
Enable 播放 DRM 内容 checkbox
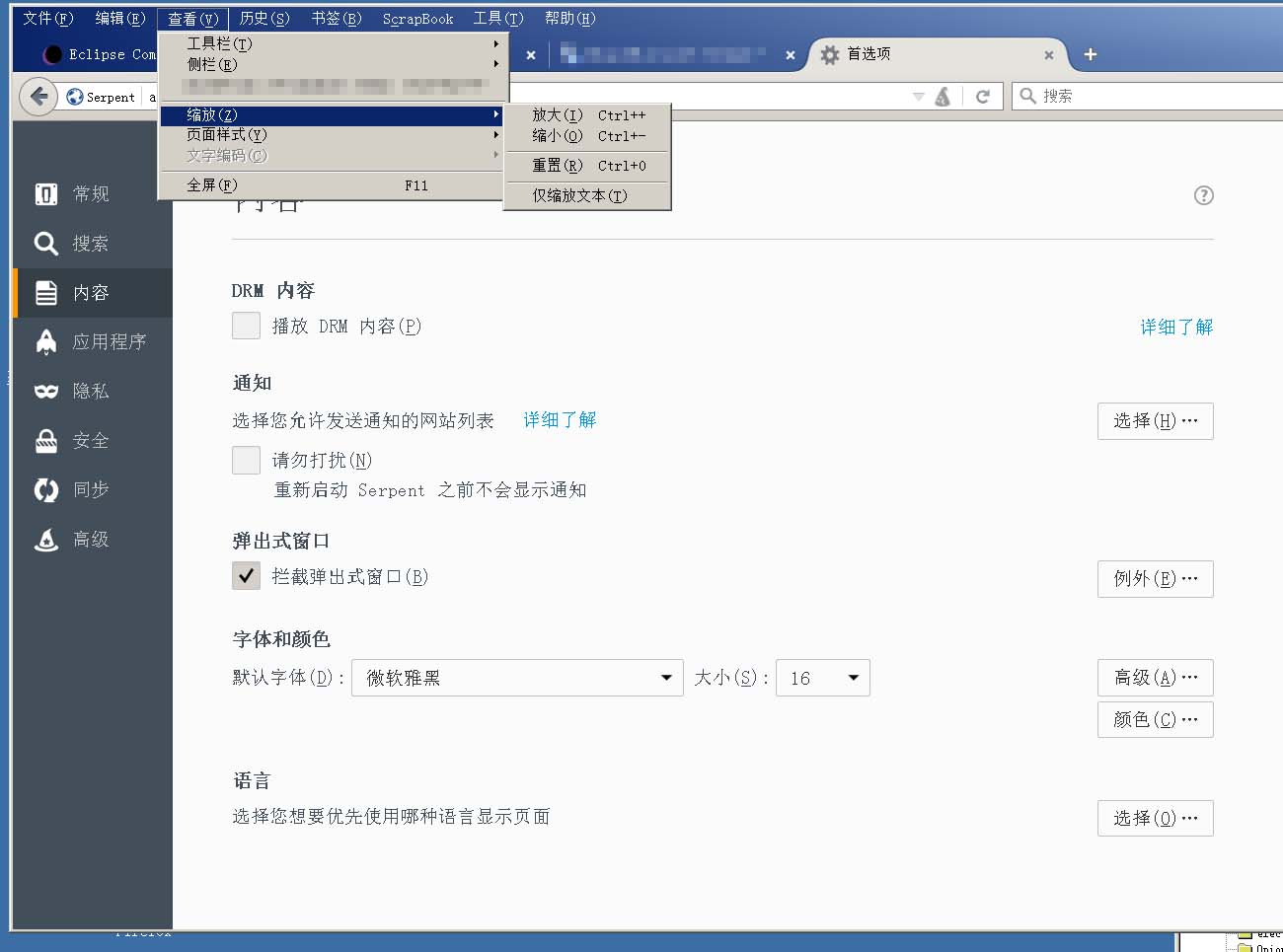pos(246,326)
